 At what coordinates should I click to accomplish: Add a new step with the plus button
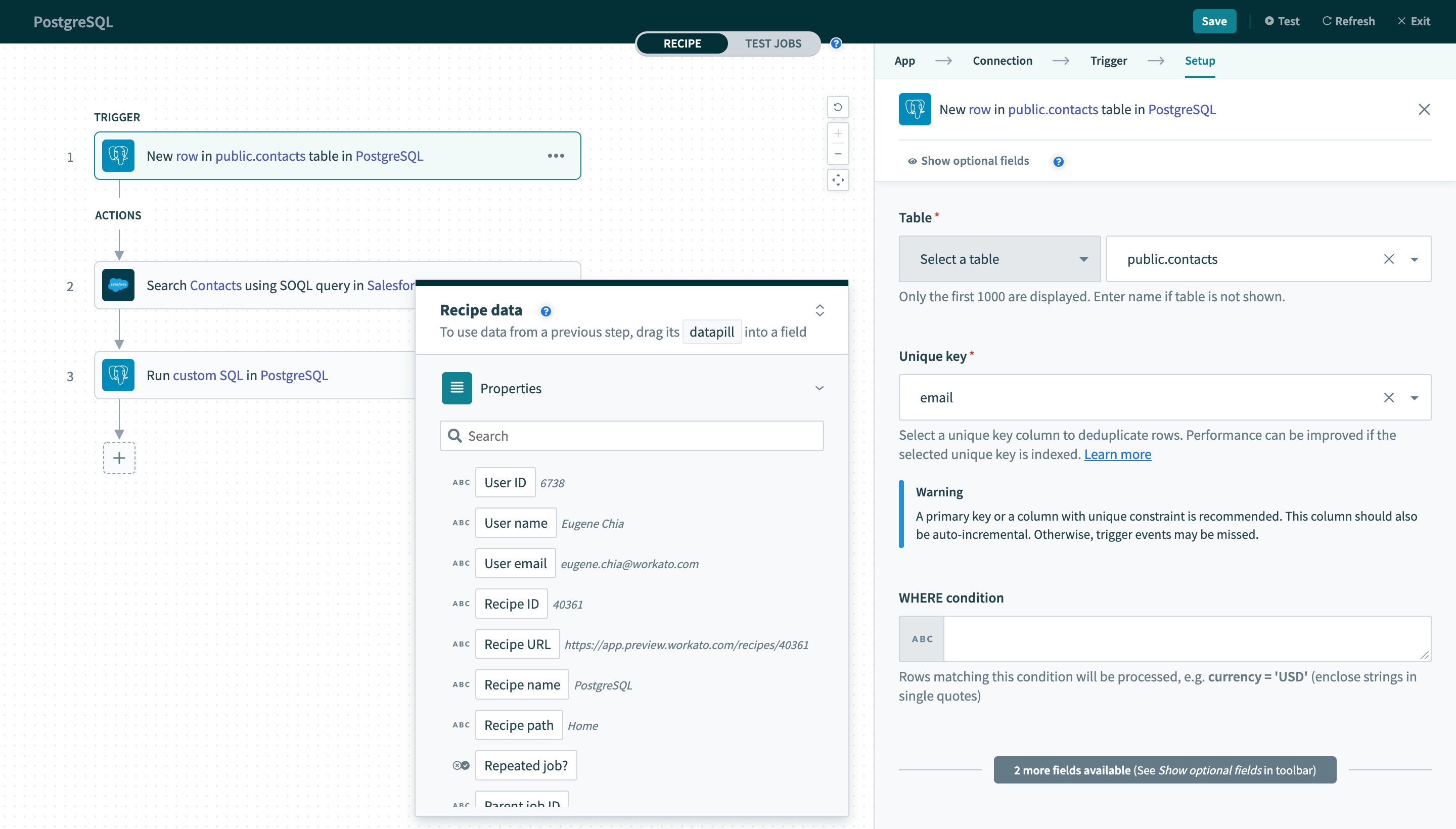[119, 458]
